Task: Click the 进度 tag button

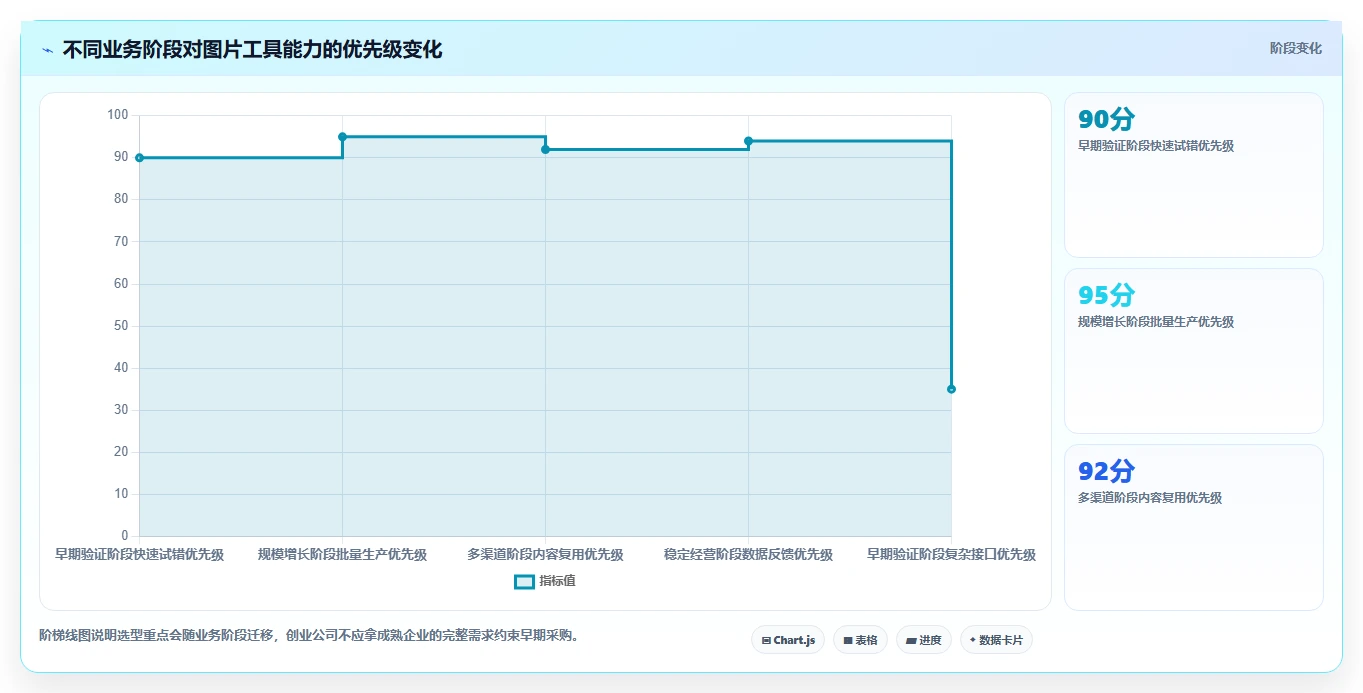Action: 924,640
